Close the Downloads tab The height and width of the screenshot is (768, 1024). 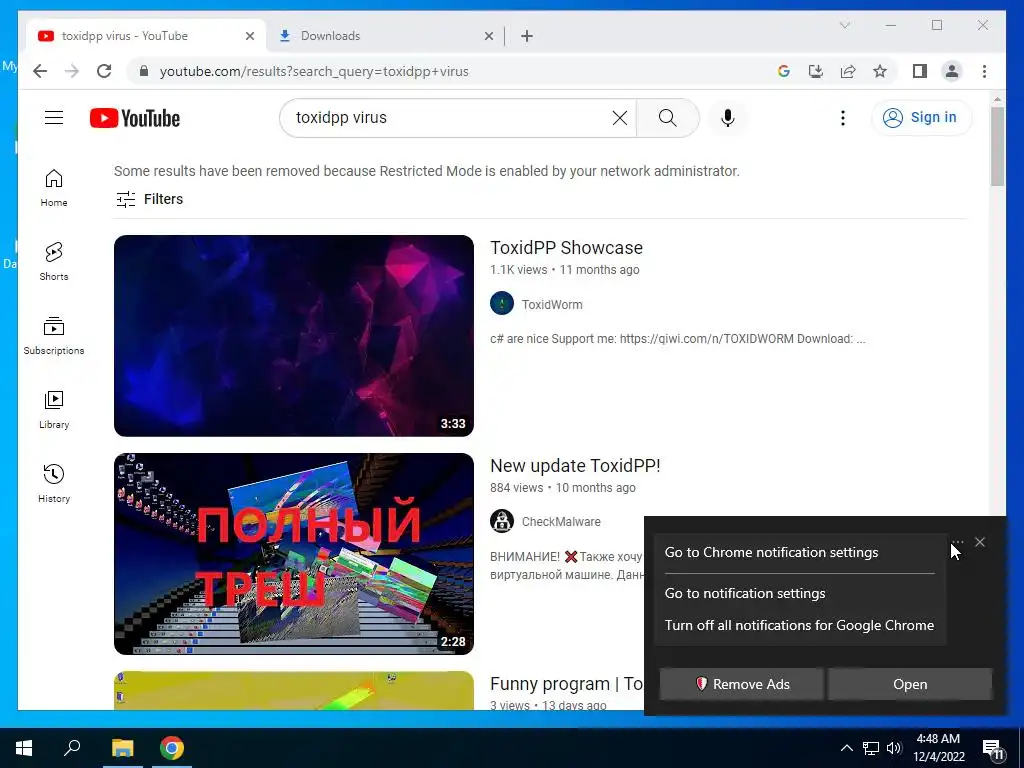tap(488, 36)
